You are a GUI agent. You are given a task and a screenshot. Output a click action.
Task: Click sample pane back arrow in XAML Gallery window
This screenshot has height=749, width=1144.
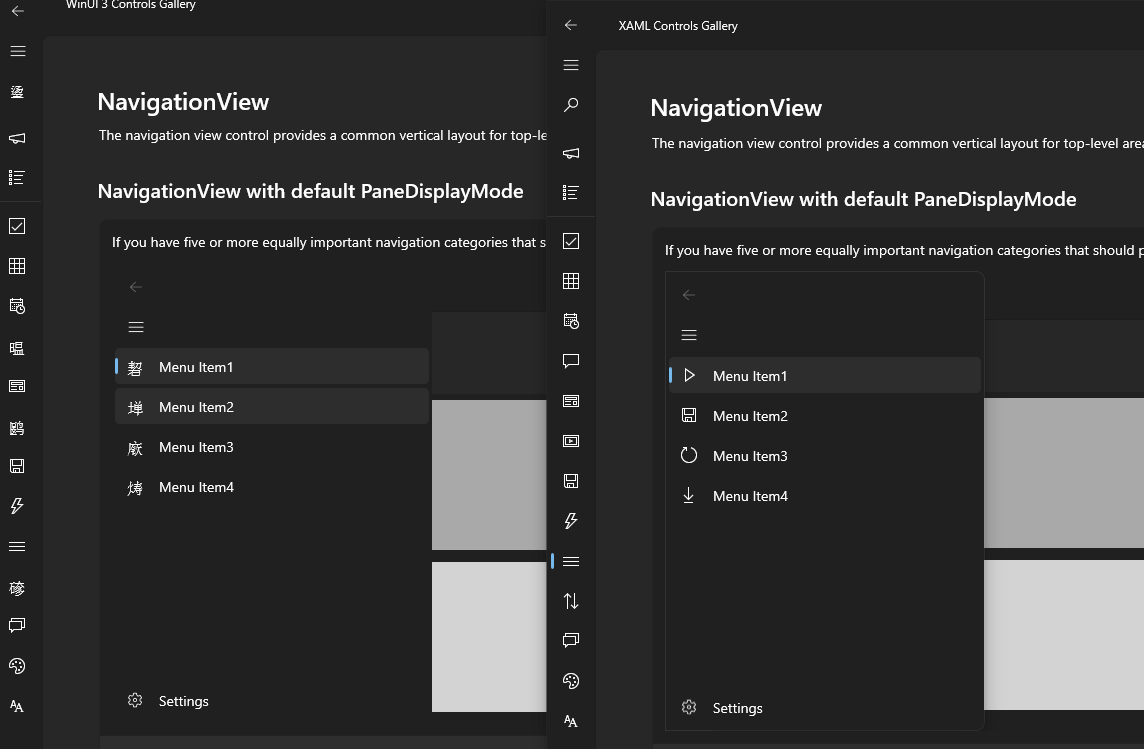tap(689, 295)
